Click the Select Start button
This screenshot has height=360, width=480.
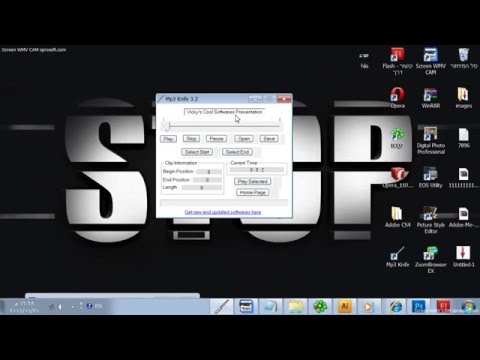pyautogui.click(x=197, y=152)
